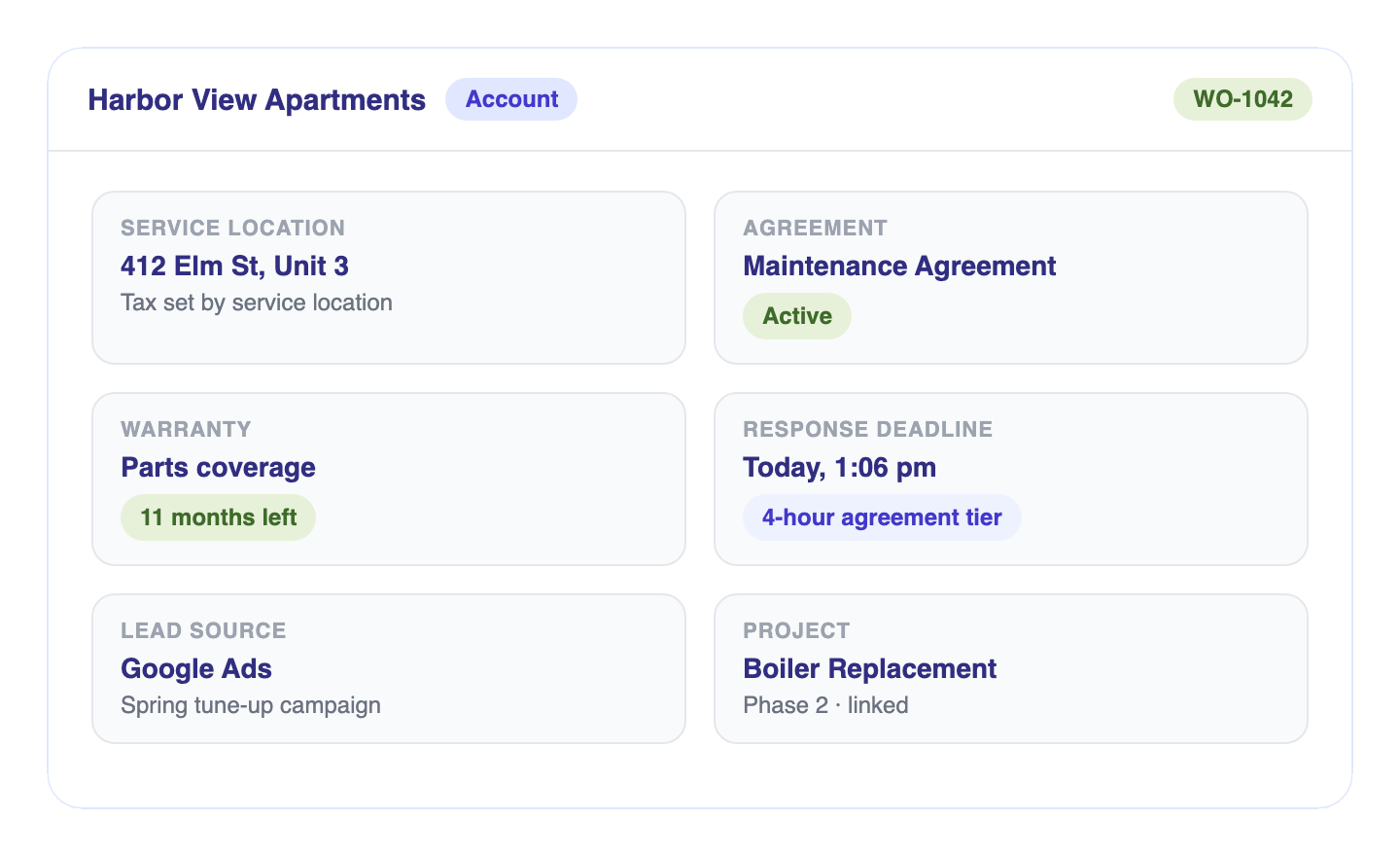This screenshot has width=1400, height=856.
Task: Open the Boiler Replacement project
Action: 870,668
